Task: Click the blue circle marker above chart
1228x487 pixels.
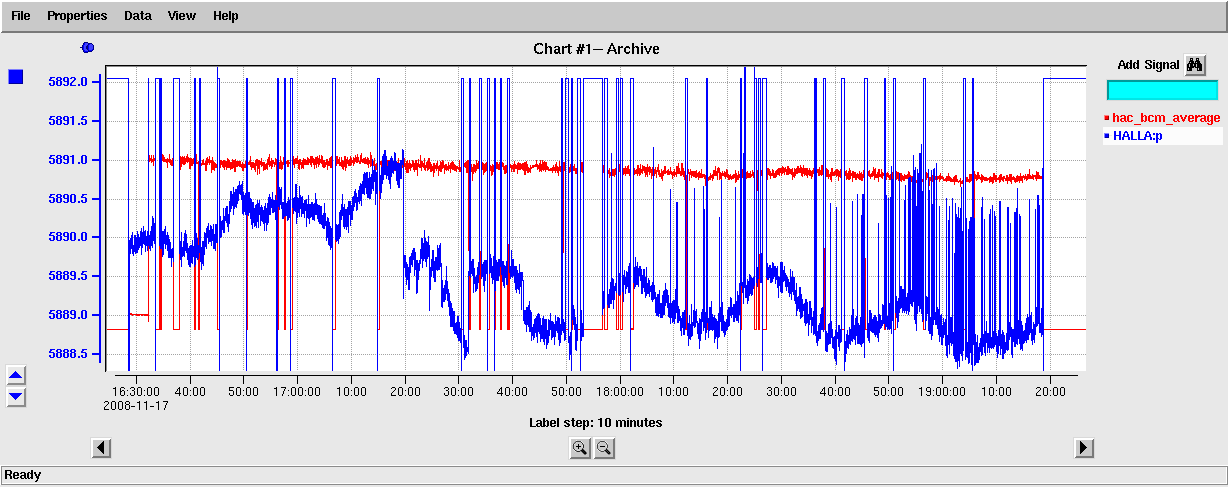Action: click(87, 47)
